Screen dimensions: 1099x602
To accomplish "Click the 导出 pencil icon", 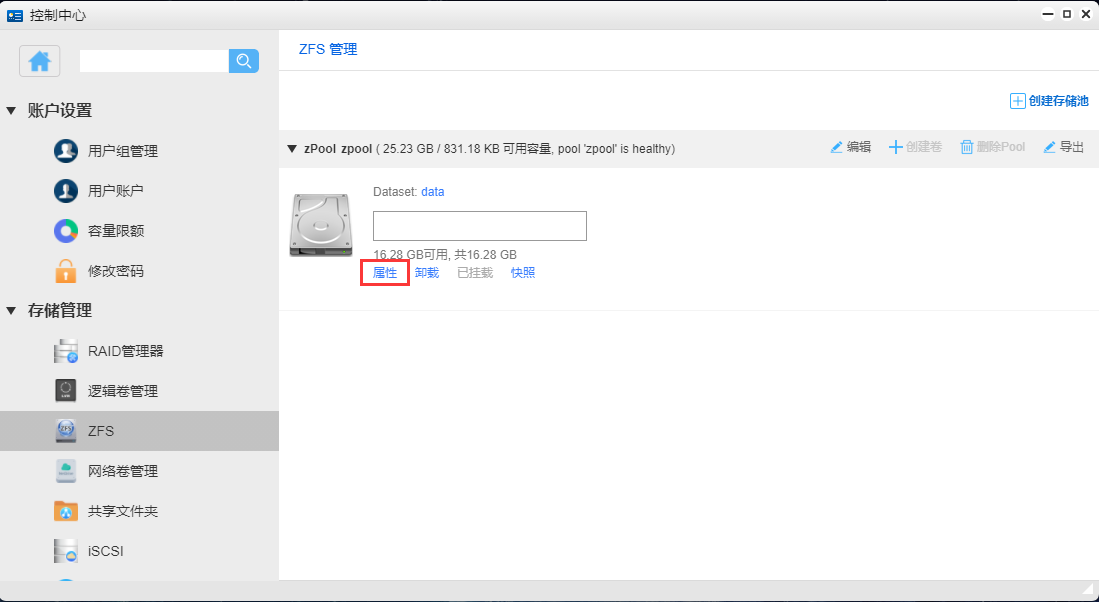I will [1049, 147].
